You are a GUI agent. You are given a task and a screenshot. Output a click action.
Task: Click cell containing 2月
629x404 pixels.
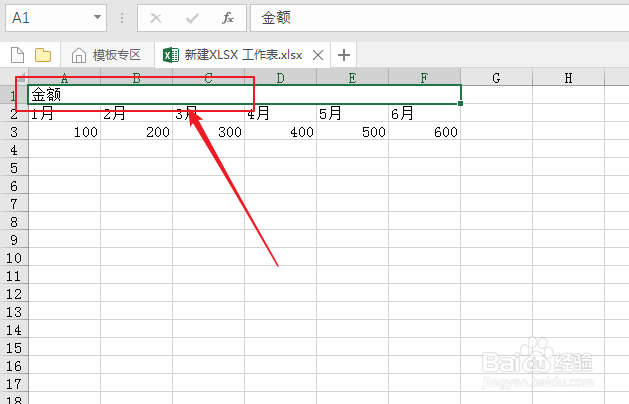pyautogui.click(x=136, y=114)
